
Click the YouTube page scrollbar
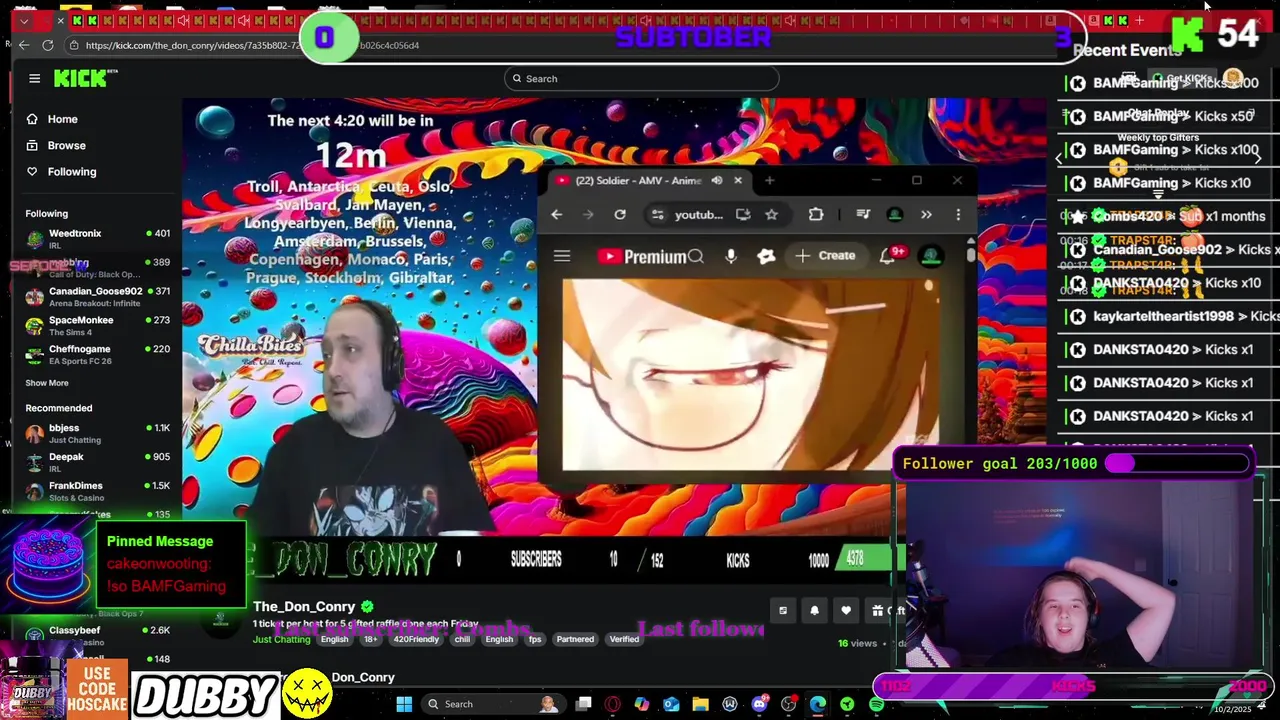pyautogui.click(x=970, y=254)
